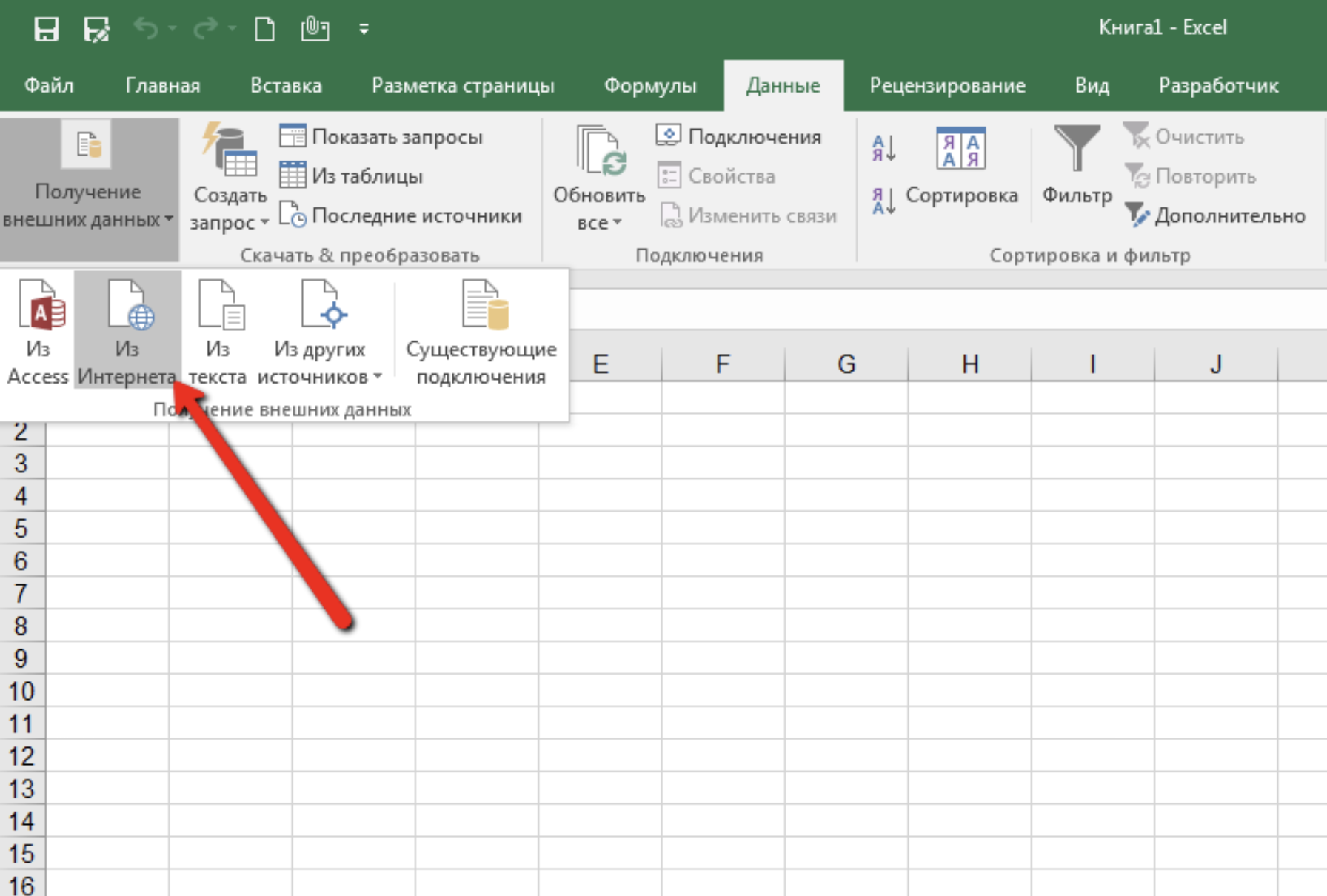Select row 8 header
The image size is (1327, 896).
pos(22,626)
